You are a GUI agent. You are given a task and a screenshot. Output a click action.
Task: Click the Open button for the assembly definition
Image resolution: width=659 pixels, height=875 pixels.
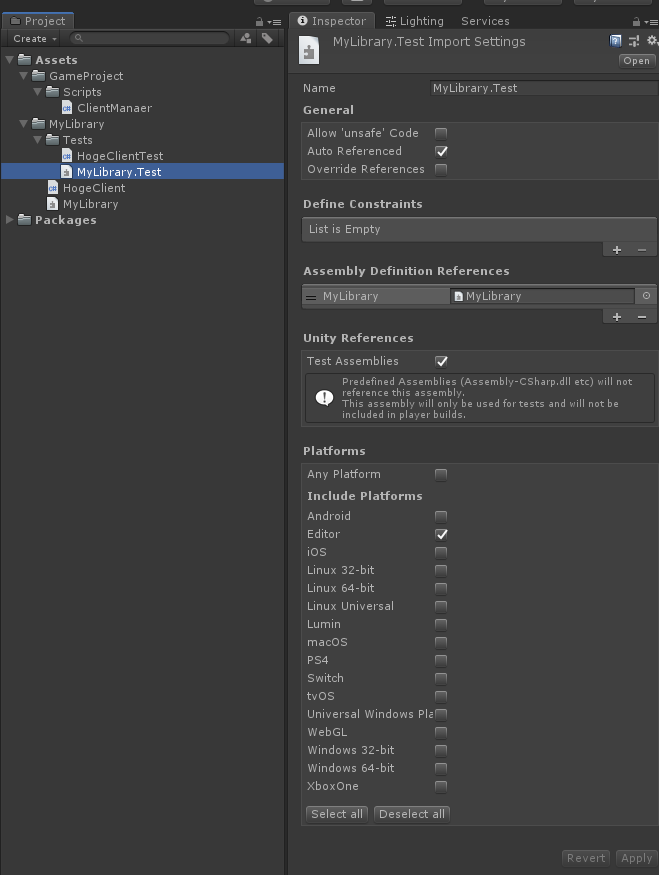pyautogui.click(x=636, y=61)
